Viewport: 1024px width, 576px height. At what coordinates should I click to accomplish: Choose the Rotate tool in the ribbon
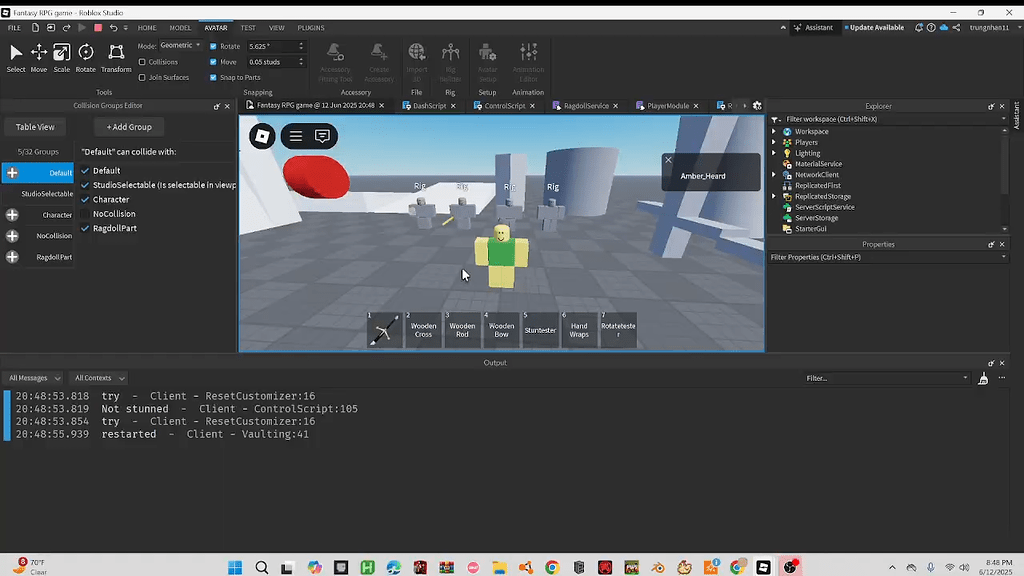(x=86, y=56)
